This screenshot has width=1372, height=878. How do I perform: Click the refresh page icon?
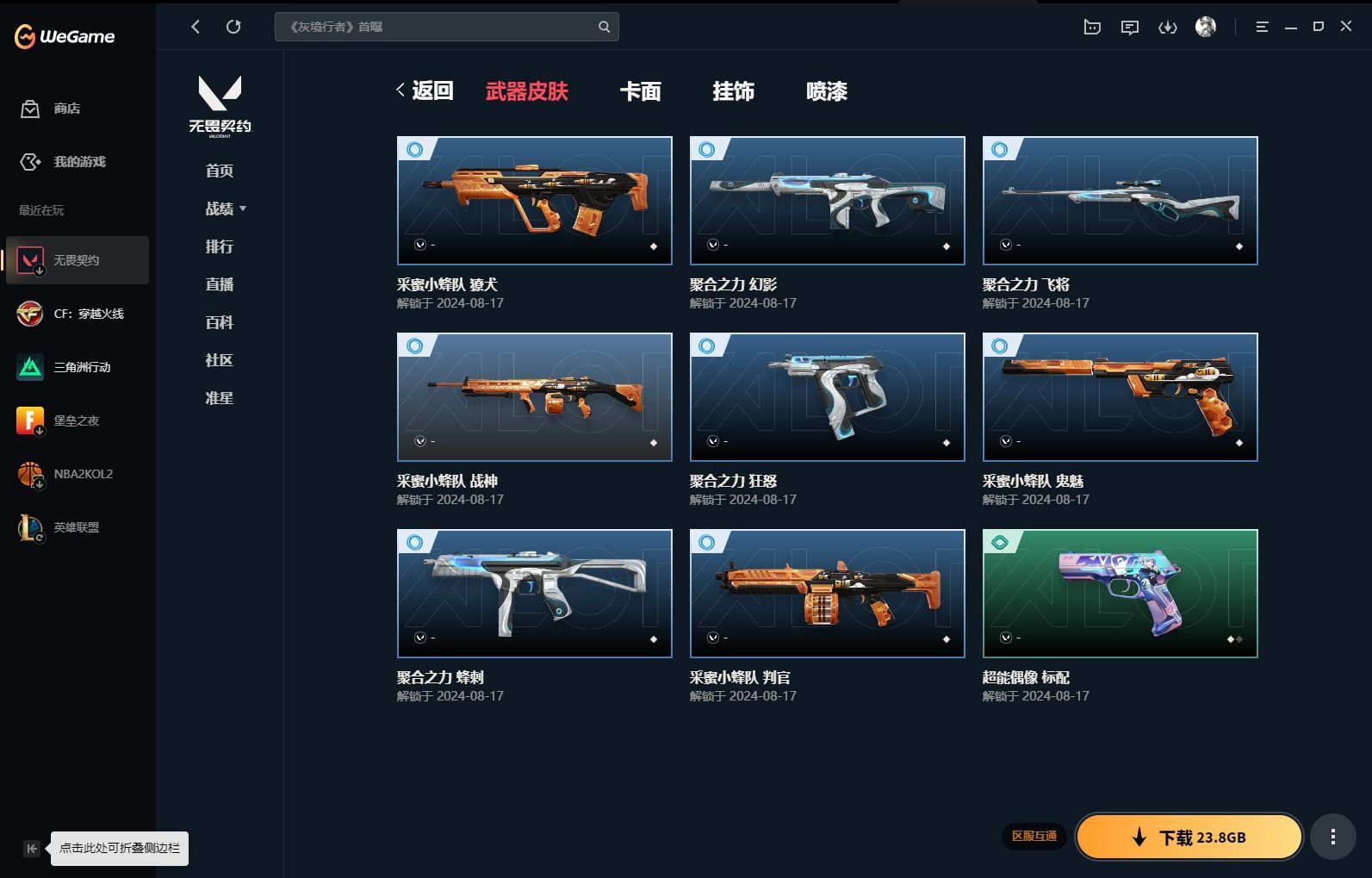233,27
